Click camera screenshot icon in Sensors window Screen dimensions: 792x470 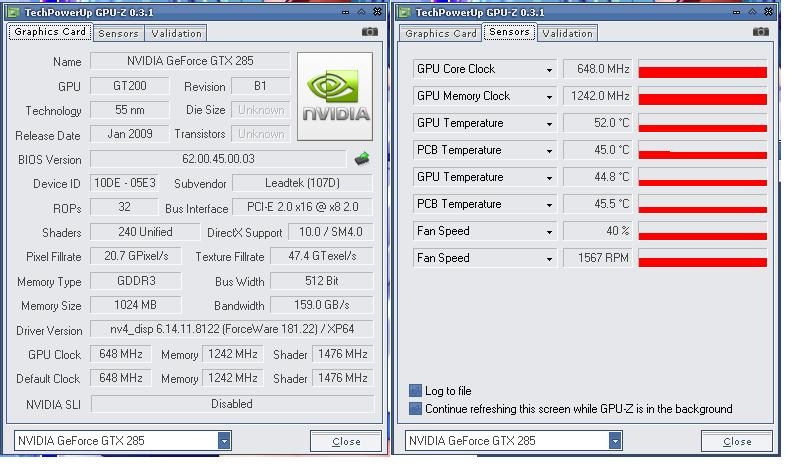761,32
